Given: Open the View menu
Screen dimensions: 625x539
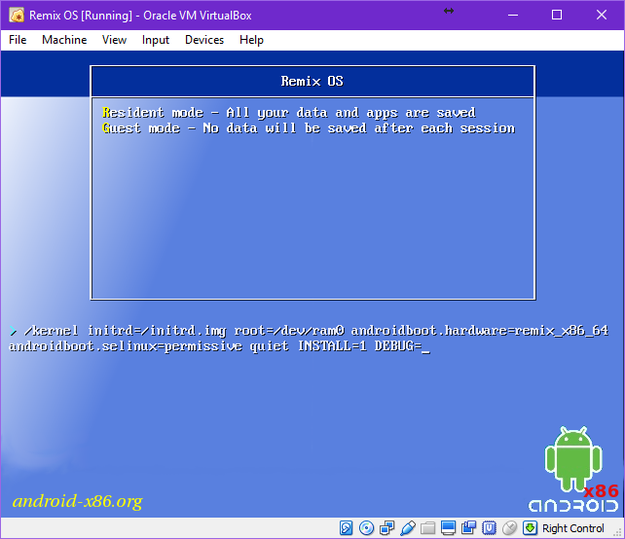Looking at the screenshot, I should click(x=114, y=40).
